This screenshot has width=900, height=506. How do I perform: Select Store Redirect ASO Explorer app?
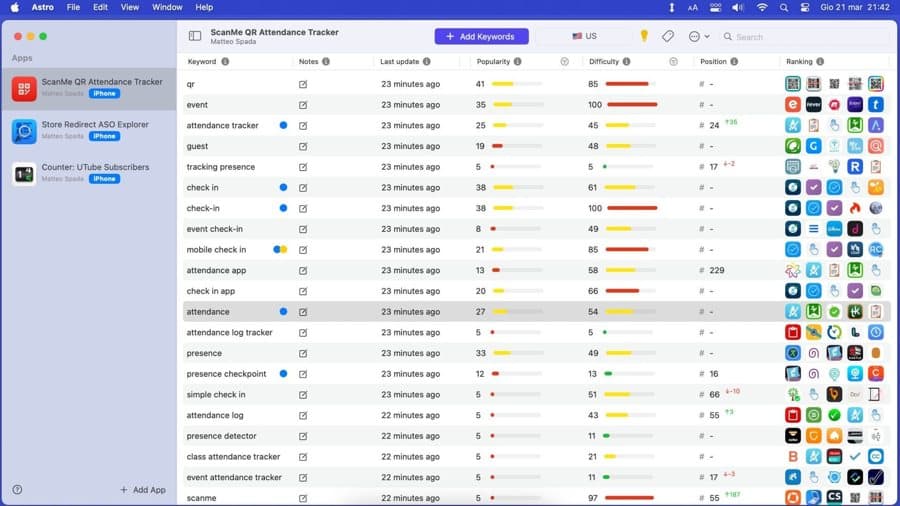89,131
